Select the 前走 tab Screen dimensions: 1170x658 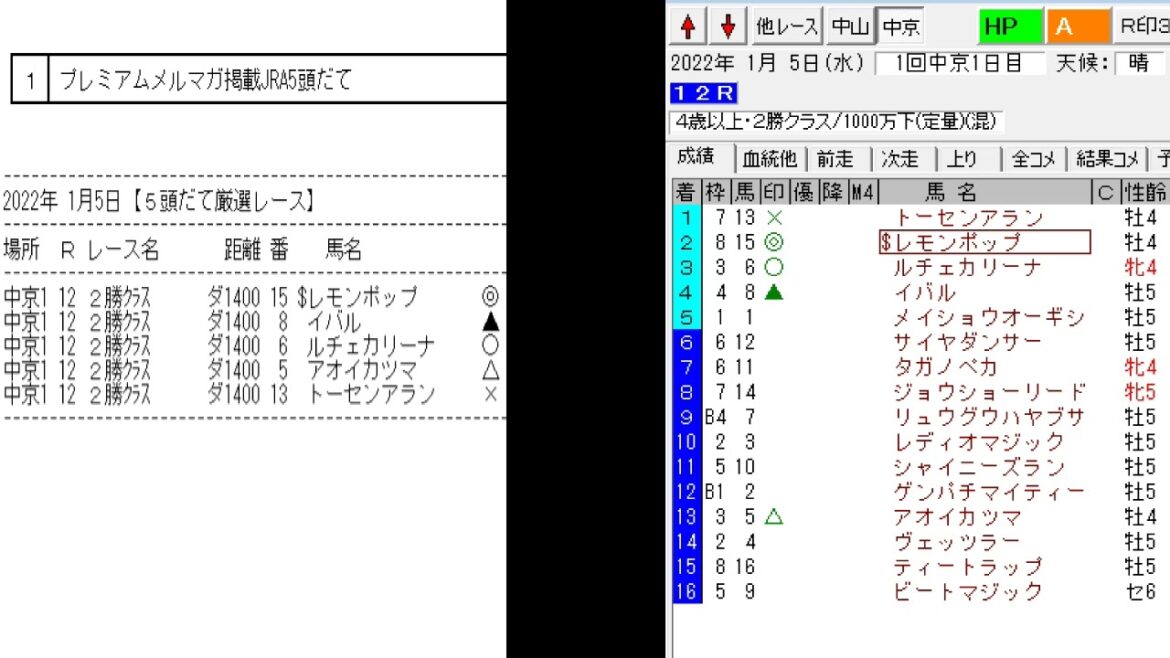pyautogui.click(x=835, y=159)
